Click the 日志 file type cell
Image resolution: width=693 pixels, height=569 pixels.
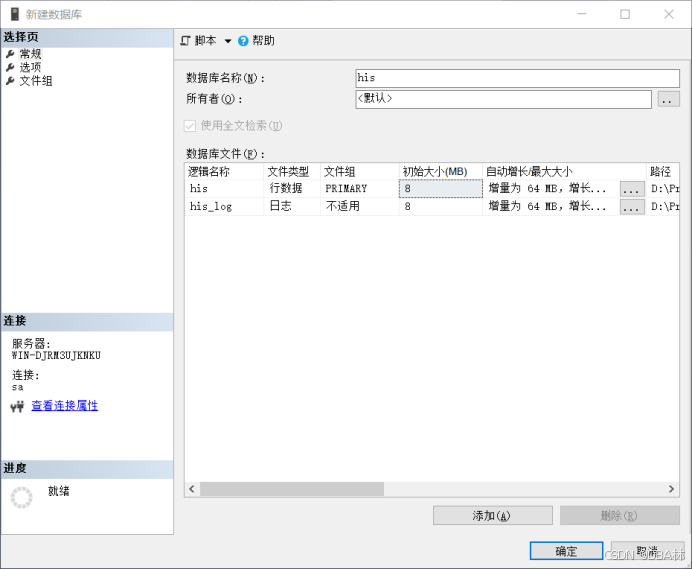(292, 206)
